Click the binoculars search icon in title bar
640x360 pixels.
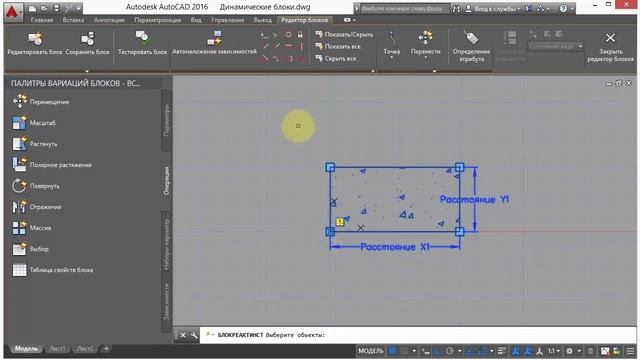coord(456,9)
